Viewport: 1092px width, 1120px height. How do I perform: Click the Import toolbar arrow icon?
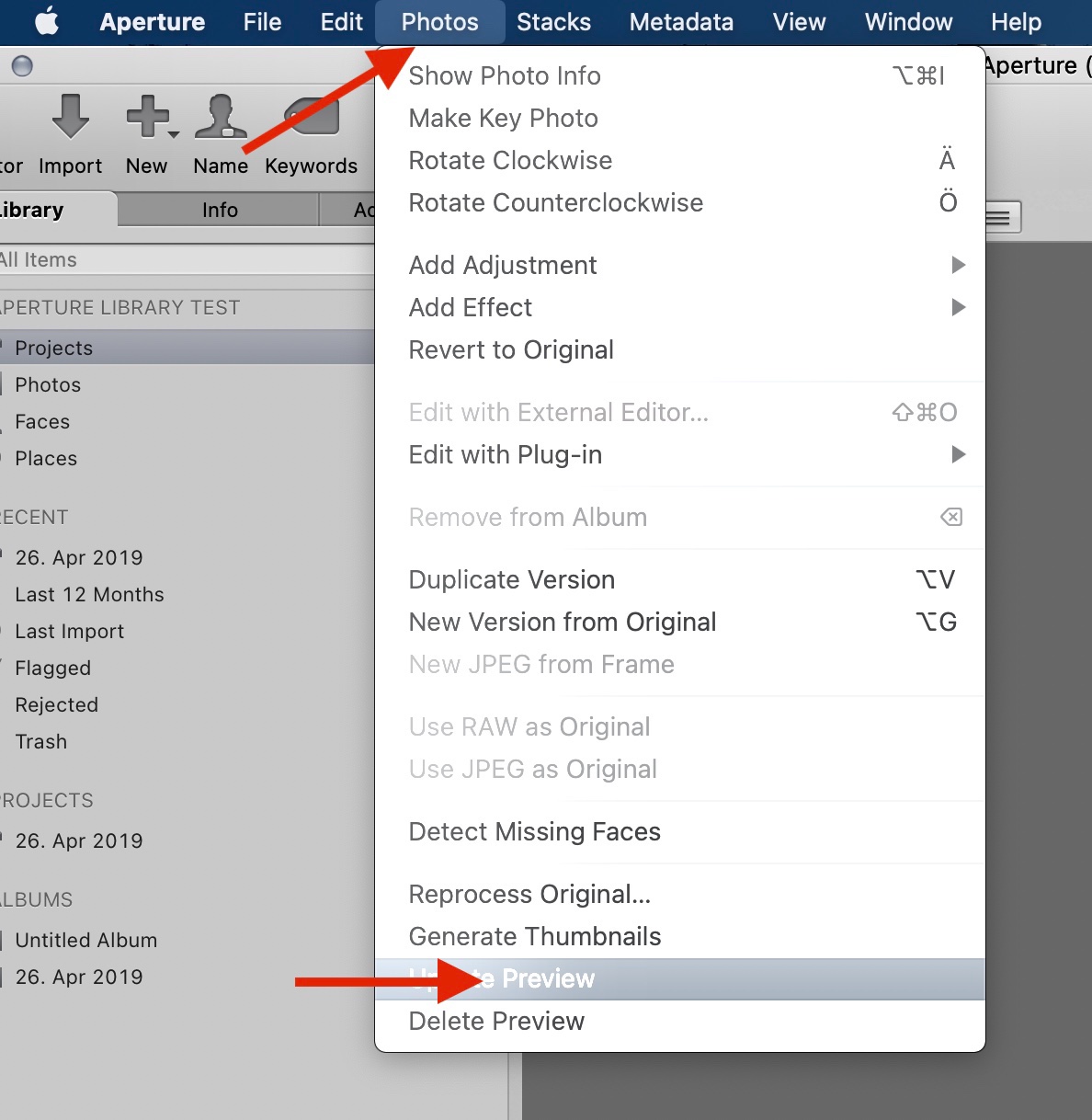point(70,116)
